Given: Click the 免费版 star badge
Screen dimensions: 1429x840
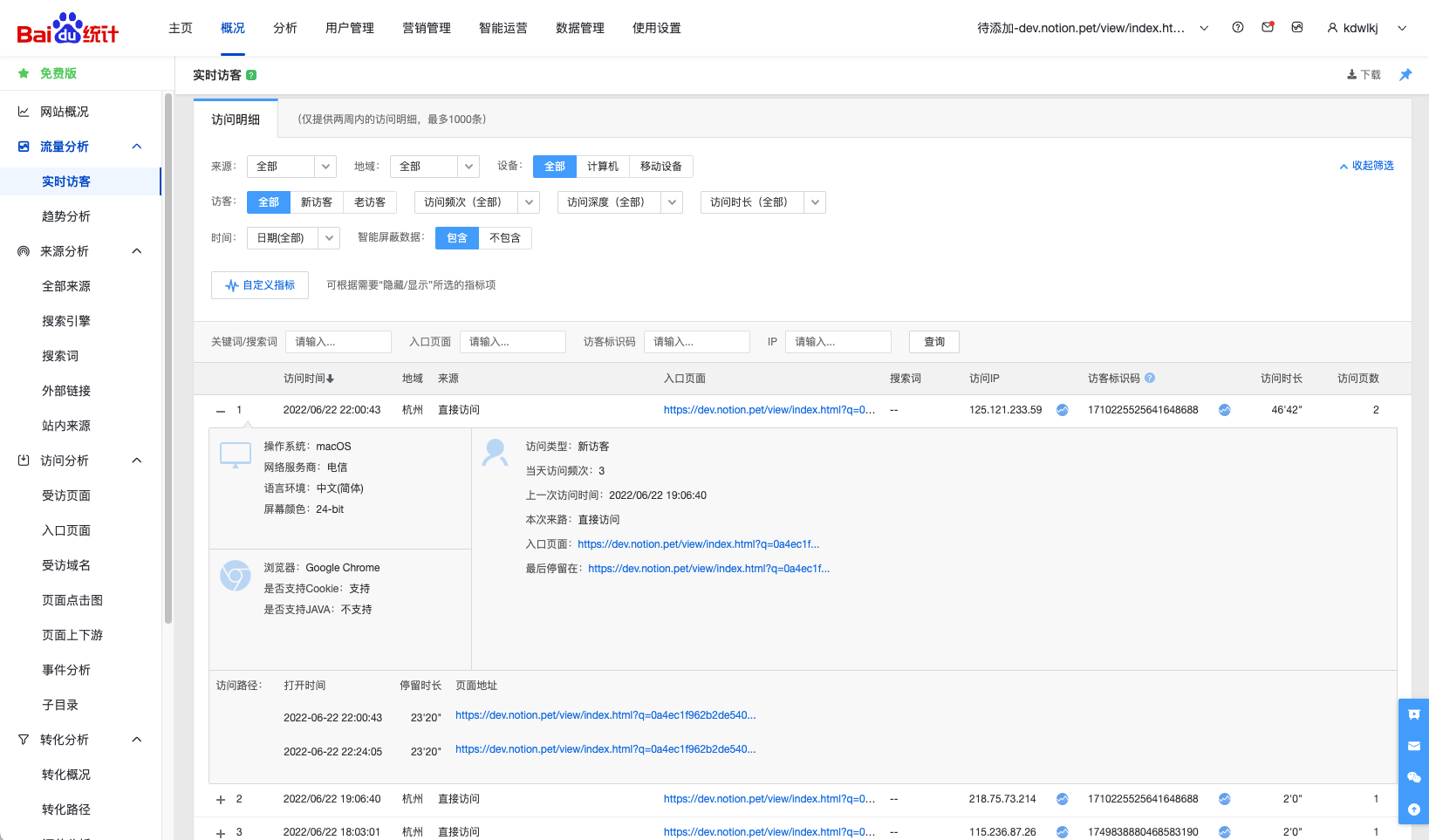Looking at the screenshot, I should tap(24, 73).
